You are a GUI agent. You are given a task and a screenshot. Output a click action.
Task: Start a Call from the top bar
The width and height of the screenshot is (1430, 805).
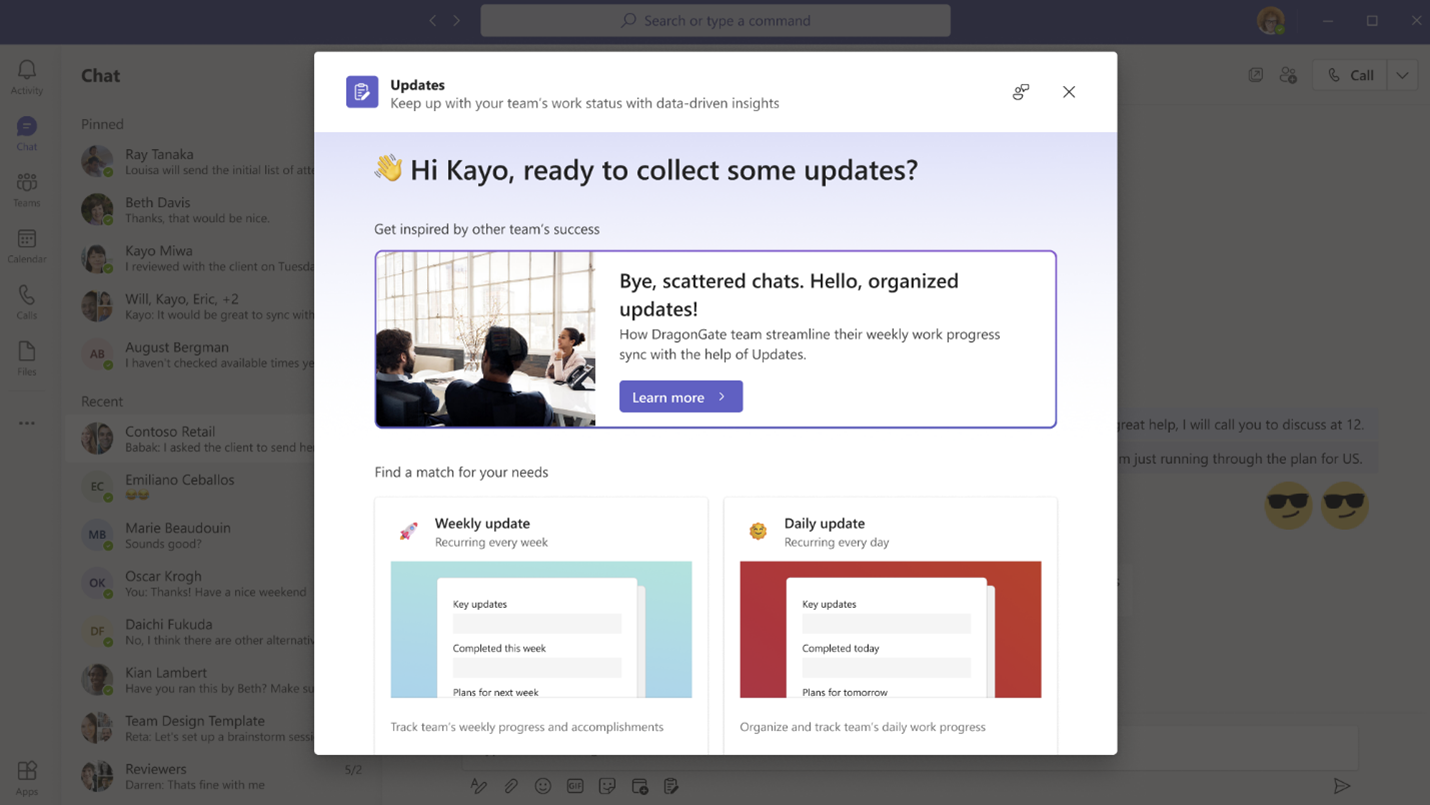tap(1349, 75)
